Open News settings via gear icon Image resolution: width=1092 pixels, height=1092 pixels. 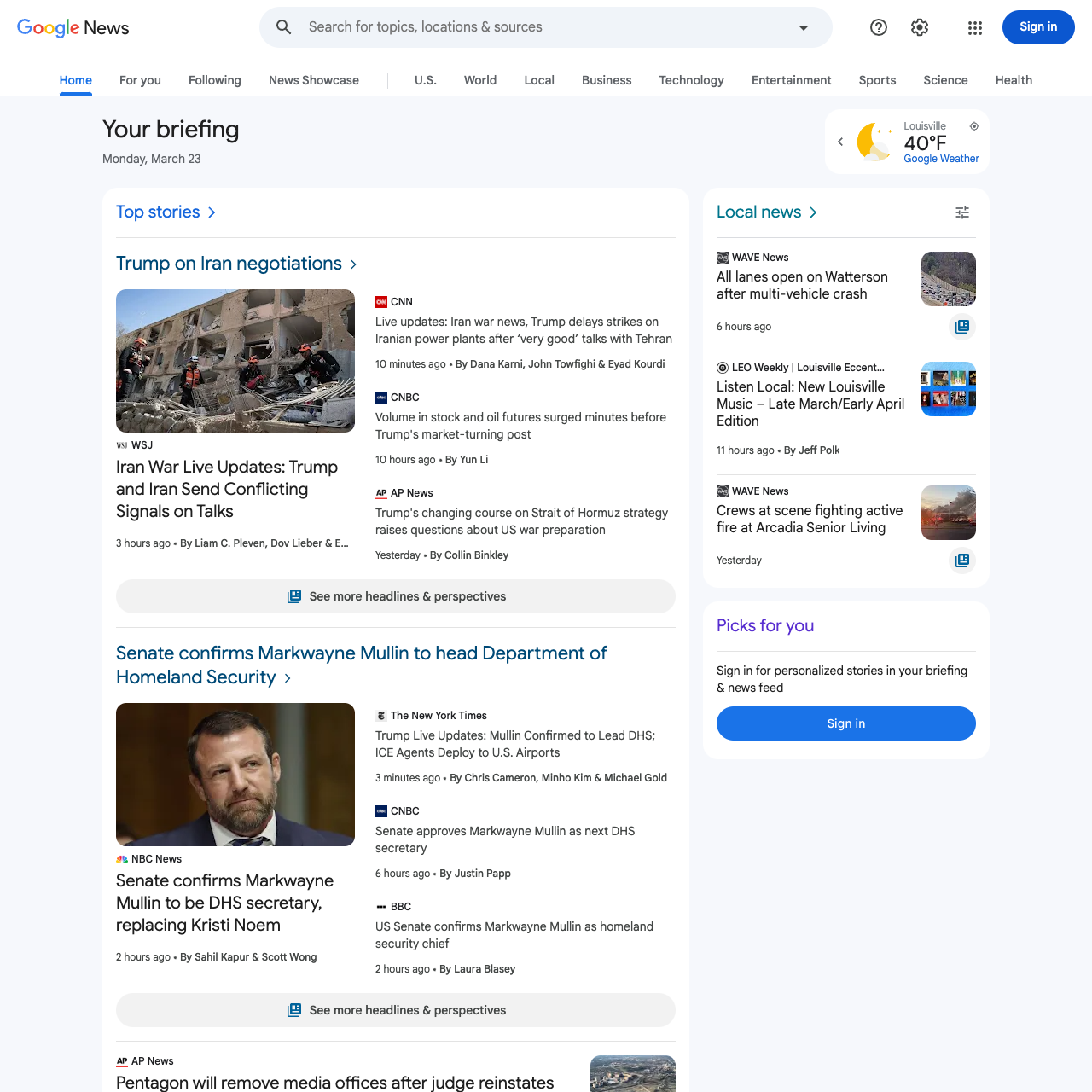tap(919, 26)
